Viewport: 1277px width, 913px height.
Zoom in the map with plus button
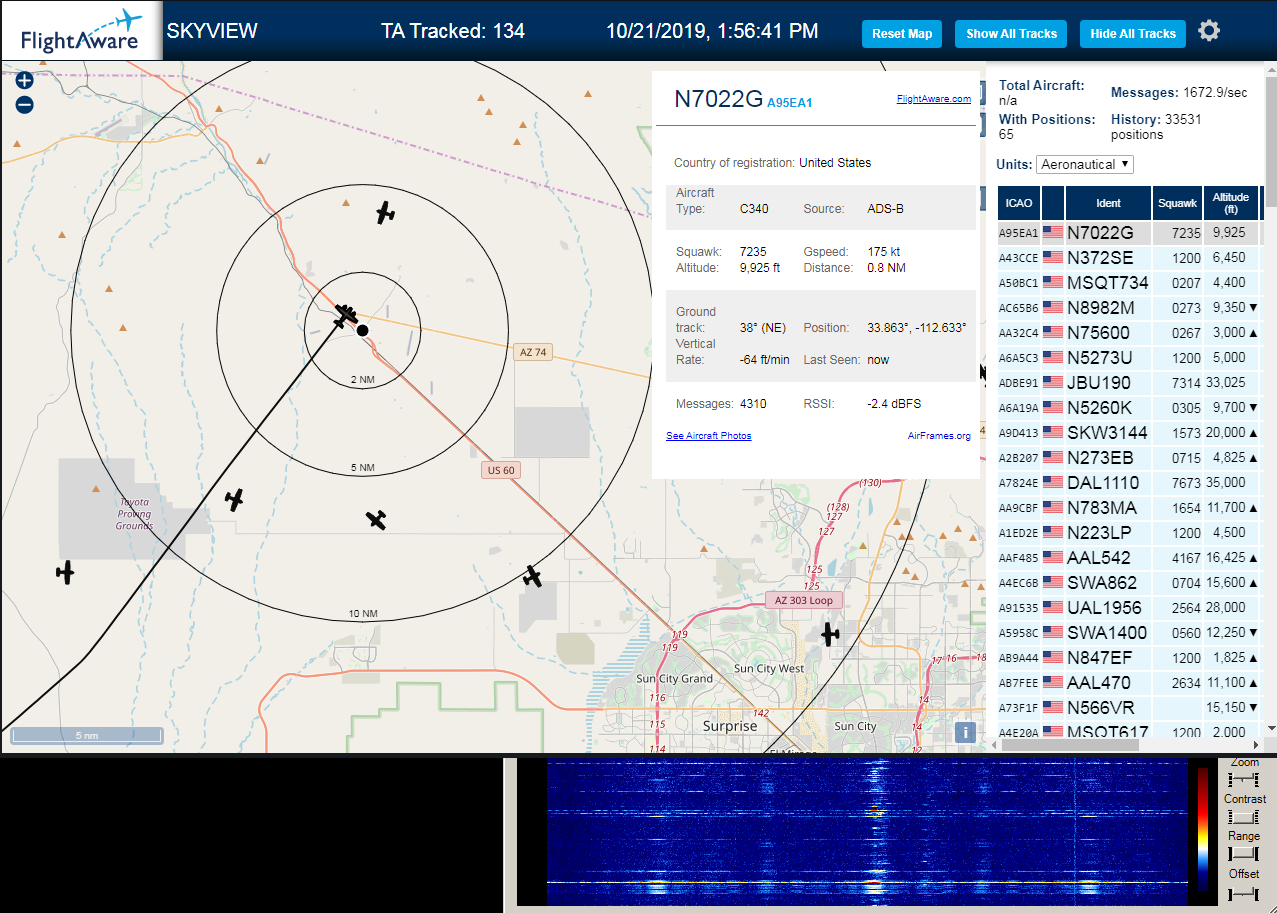pyautogui.click(x=25, y=80)
